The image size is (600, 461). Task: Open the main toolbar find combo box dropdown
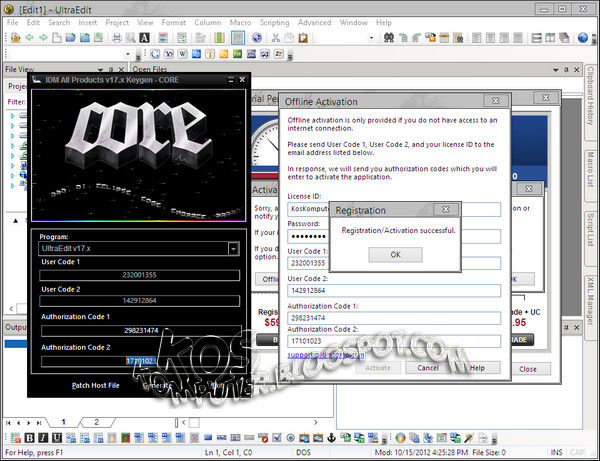tap(371, 38)
